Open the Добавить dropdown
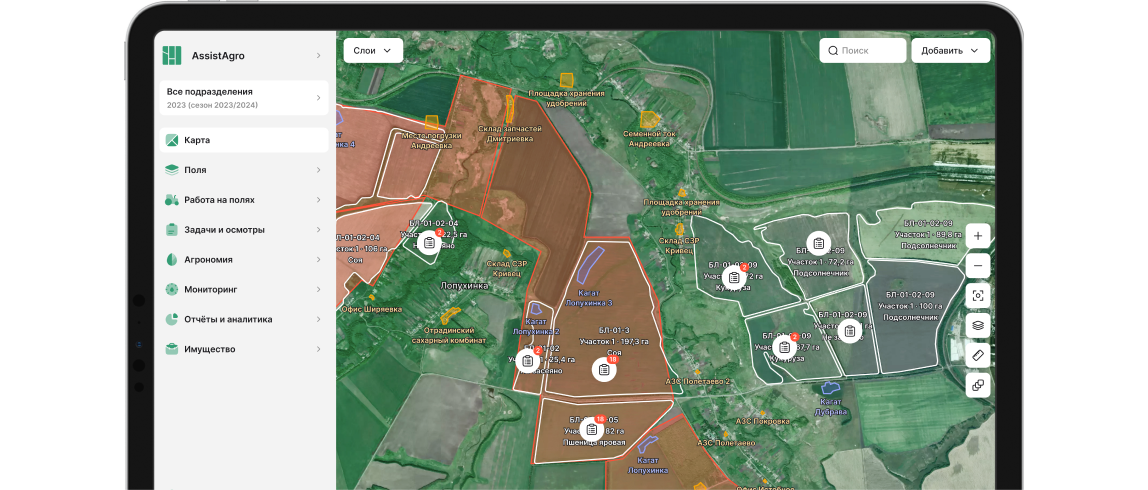The image size is (1148, 490). 950,51
